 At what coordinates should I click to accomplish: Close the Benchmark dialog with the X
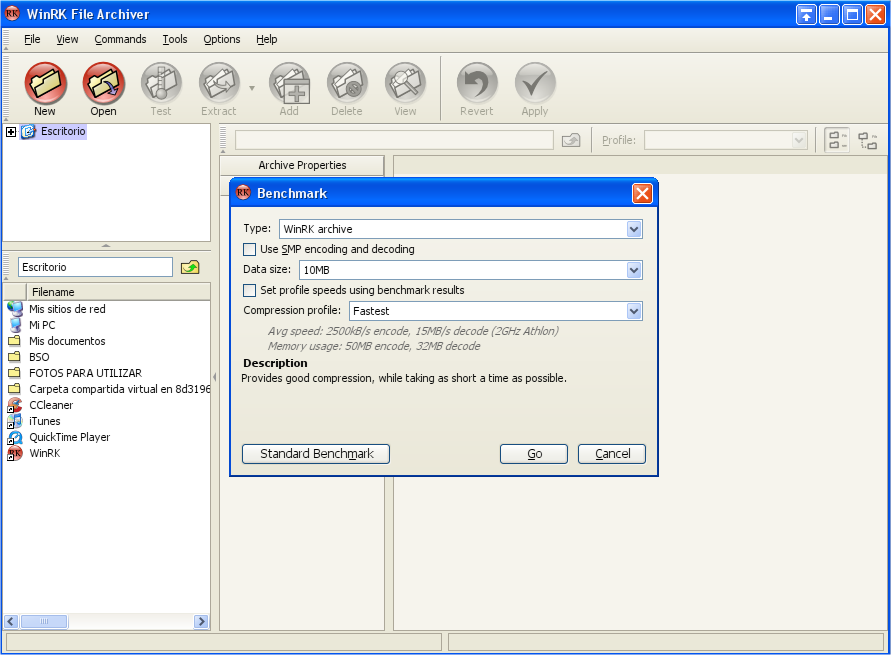pyautogui.click(x=642, y=194)
